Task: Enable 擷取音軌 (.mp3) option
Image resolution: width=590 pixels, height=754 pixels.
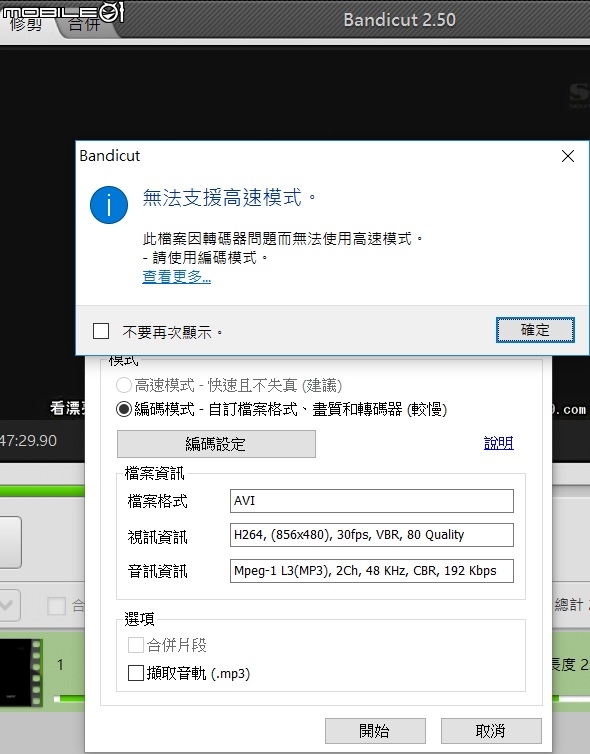Action: point(136,673)
